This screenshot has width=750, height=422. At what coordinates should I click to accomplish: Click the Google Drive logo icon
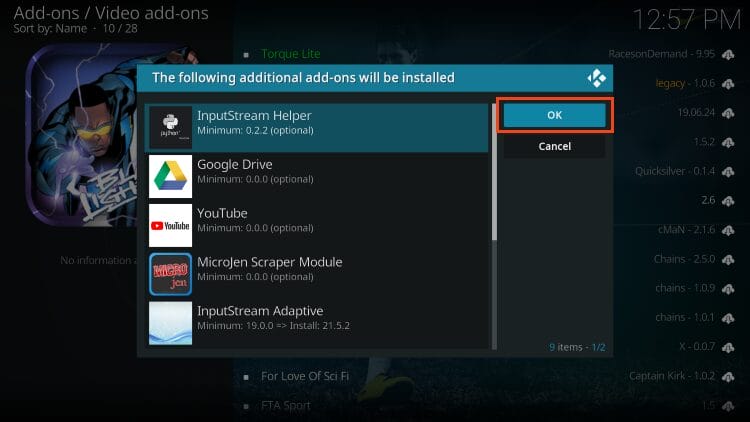point(170,176)
